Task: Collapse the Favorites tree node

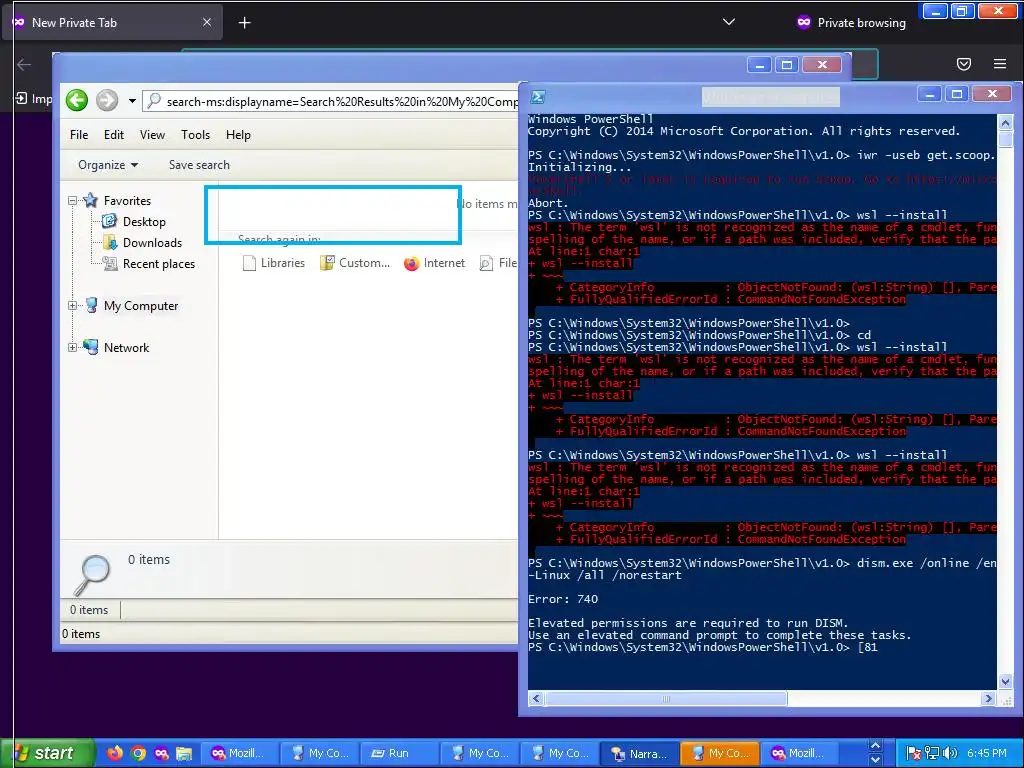Action: click(x=72, y=200)
